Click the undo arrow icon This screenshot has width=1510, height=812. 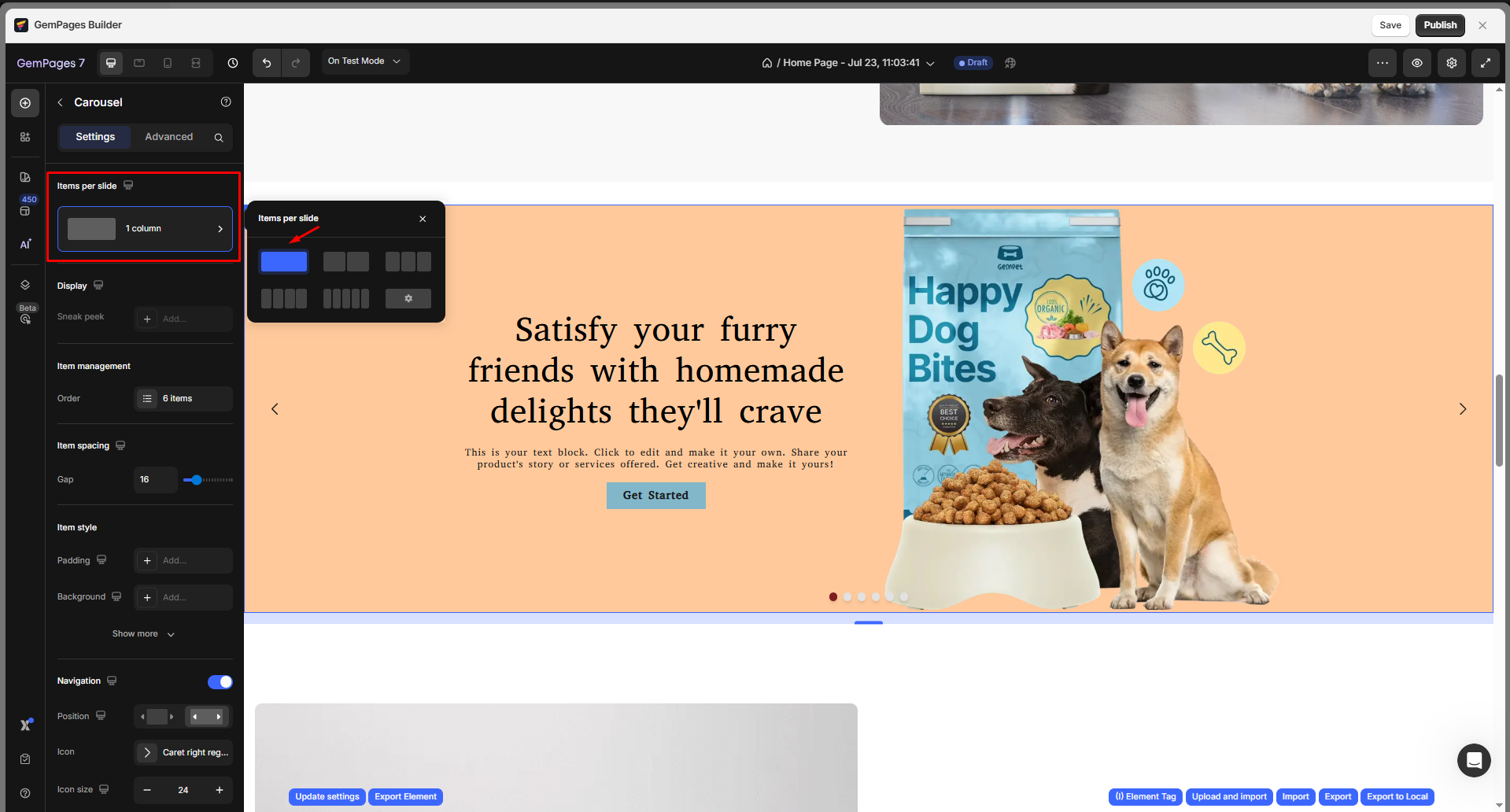267,63
